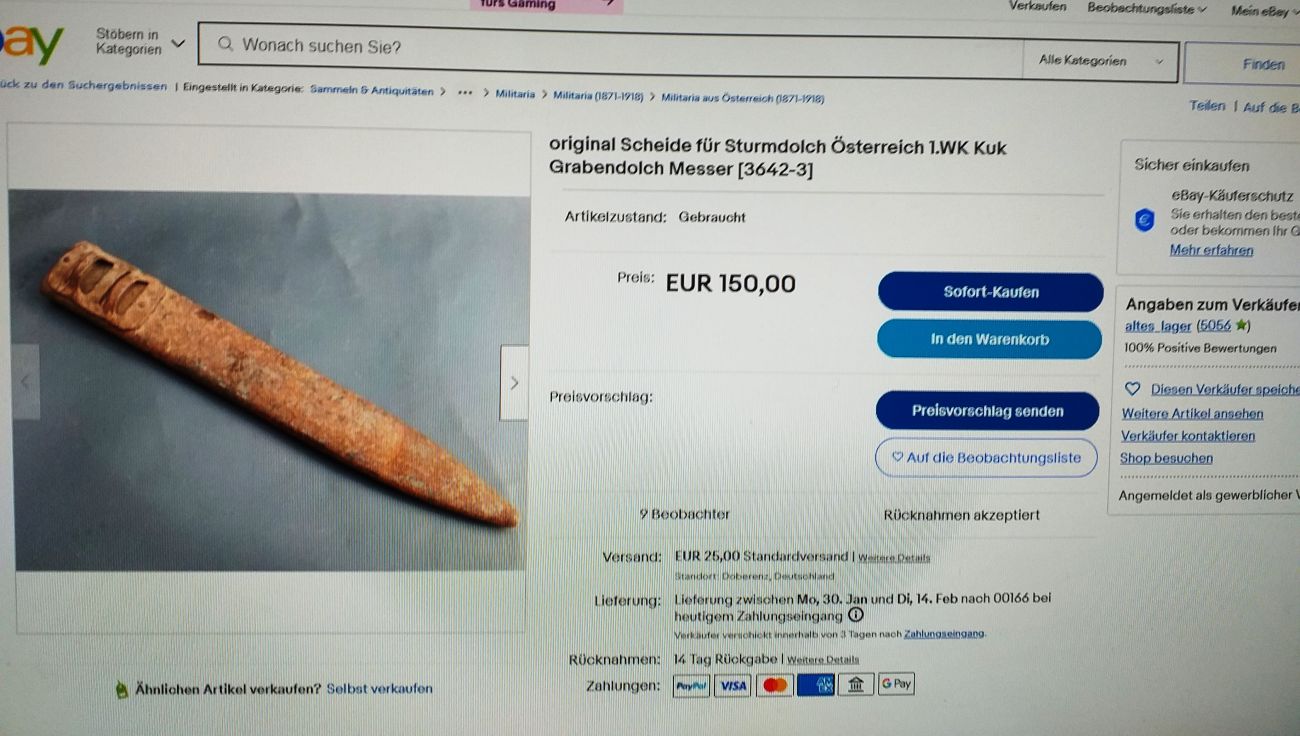
Task: Click the next image arrow on photo
Action: click(x=514, y=383)
